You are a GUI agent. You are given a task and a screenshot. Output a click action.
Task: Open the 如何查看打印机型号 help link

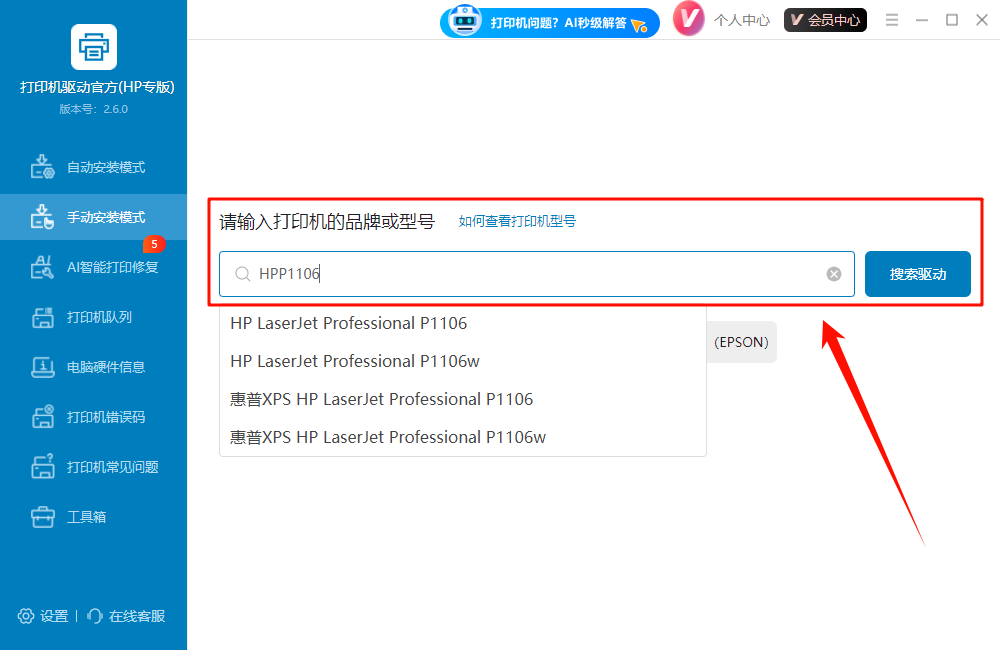517,222
